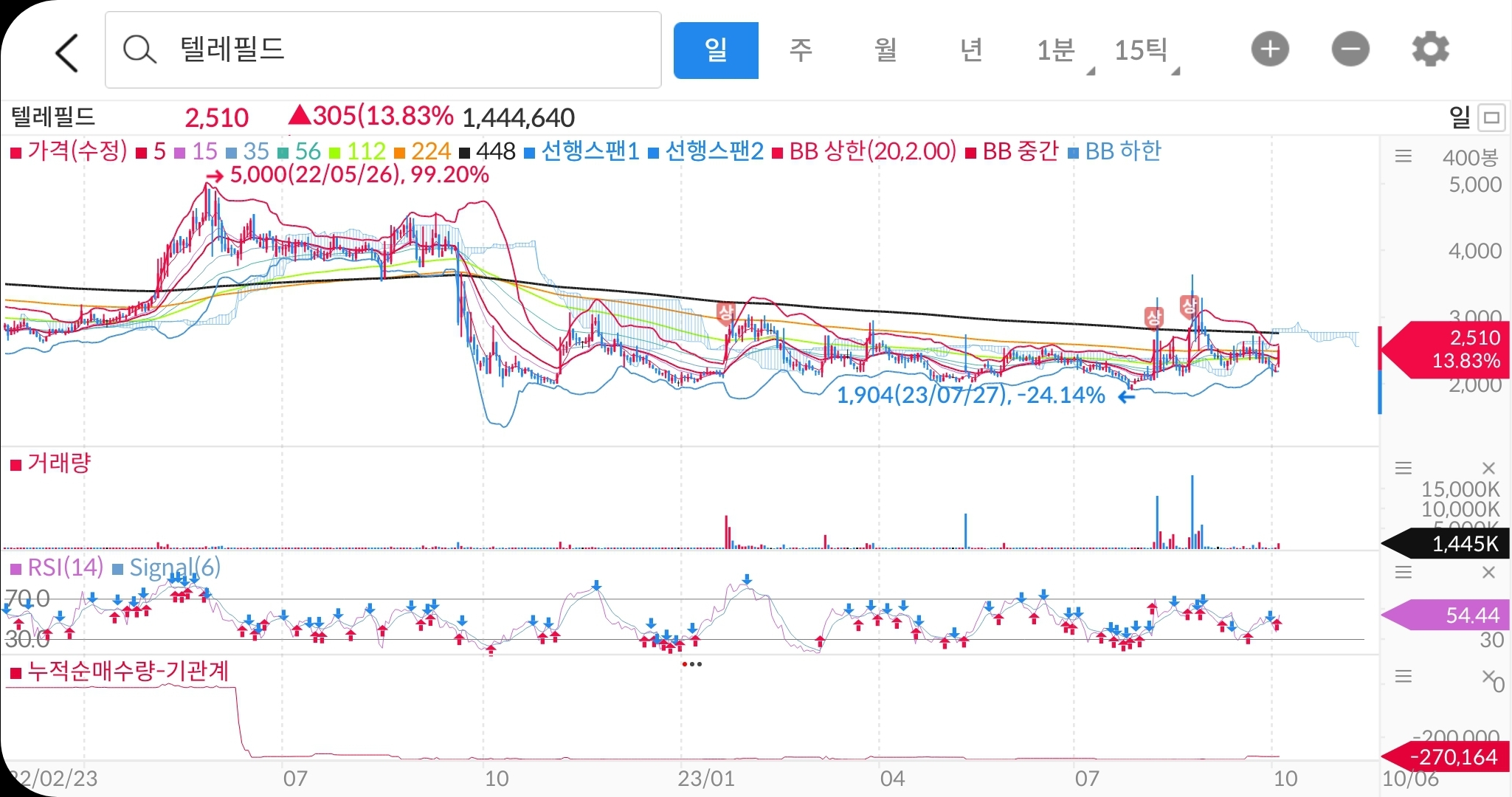This screenshot has height=797, width=1512.
Task: Tap the BB 하한 legend label
Action: (x=1115, y=151)
